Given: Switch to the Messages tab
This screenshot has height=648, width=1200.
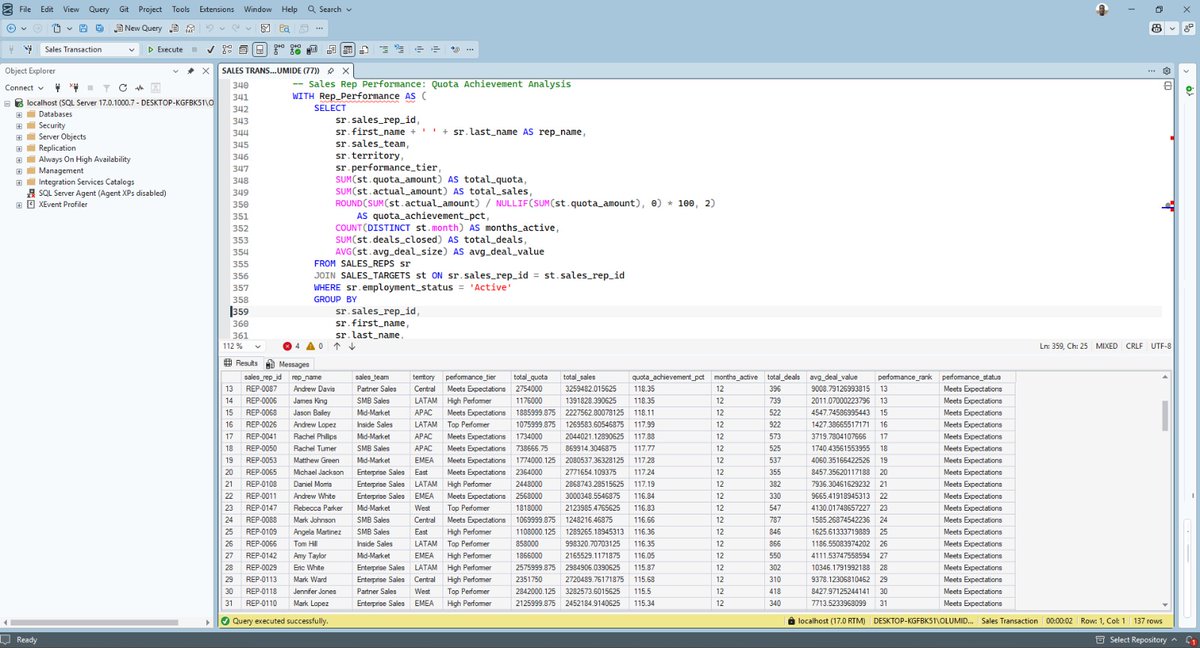Looking at the screenshot, I should [x=289, y=364].
